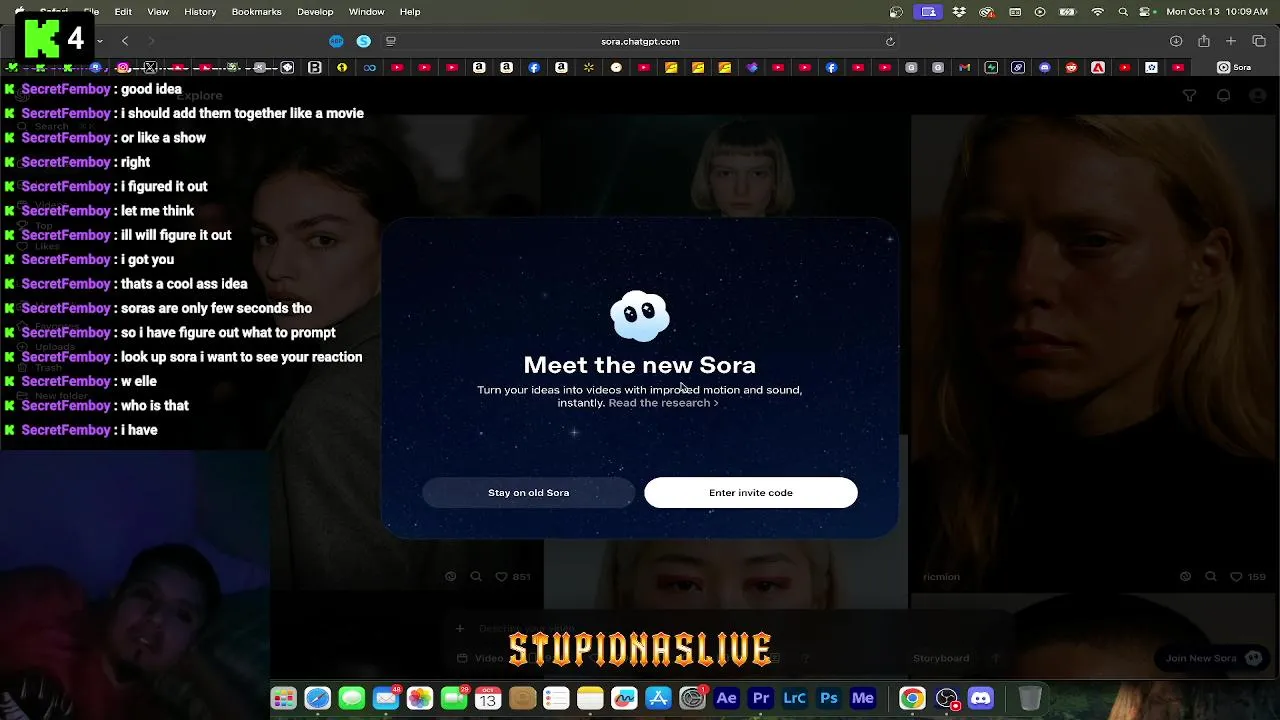Image resolution: width=1280 pixels, height=720 pixels.
Task: Focus the Safari address bar
Action: [x=640, y=41]
